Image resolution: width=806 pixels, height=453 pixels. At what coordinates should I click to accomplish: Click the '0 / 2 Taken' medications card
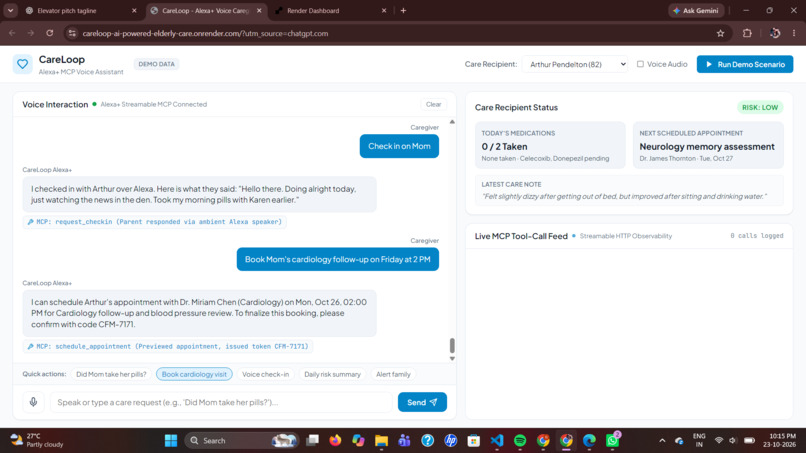[x=550, y=145]
